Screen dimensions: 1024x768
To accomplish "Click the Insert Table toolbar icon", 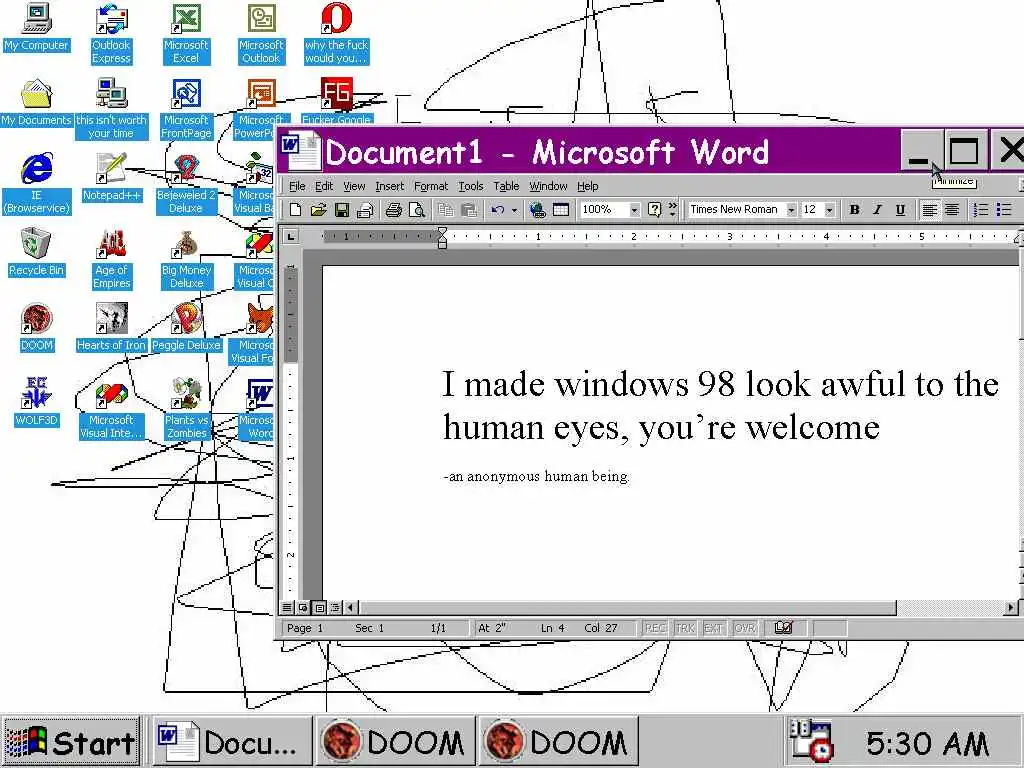I will click(561, 210).
